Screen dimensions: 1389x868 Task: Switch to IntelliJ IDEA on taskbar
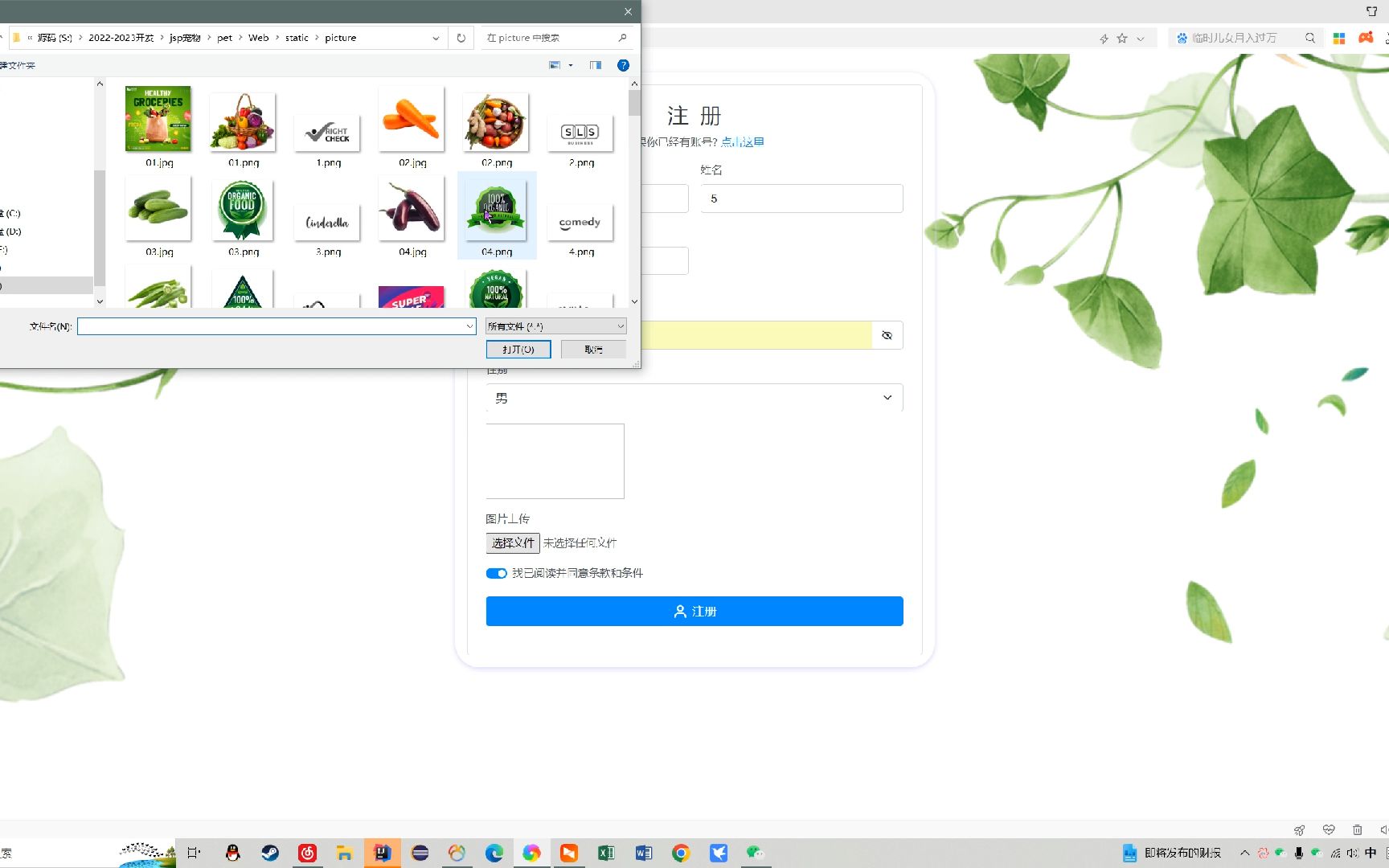pos(383,853)
